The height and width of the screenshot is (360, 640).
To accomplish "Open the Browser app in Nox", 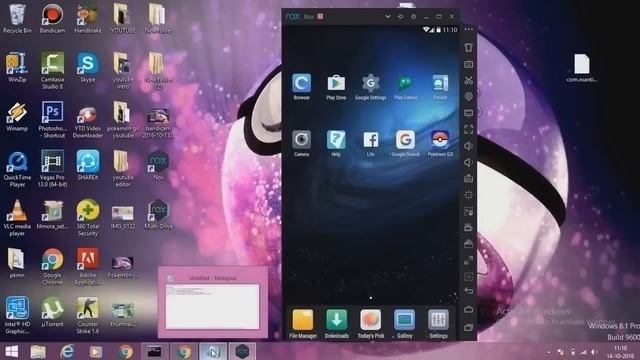I will click(301, 87).
